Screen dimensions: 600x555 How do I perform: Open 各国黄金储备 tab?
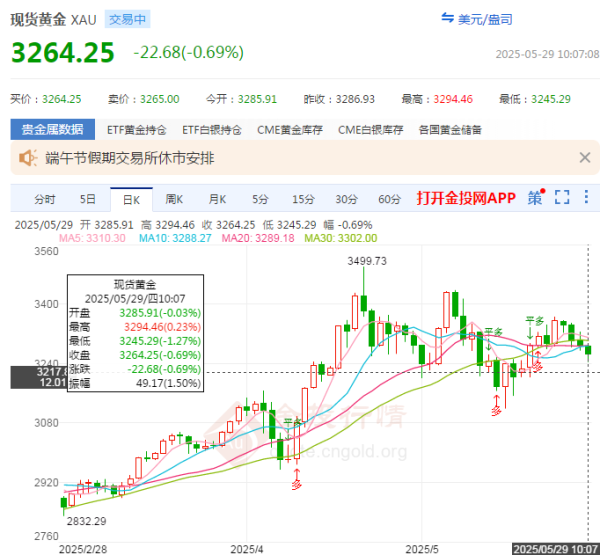point(450,130)
